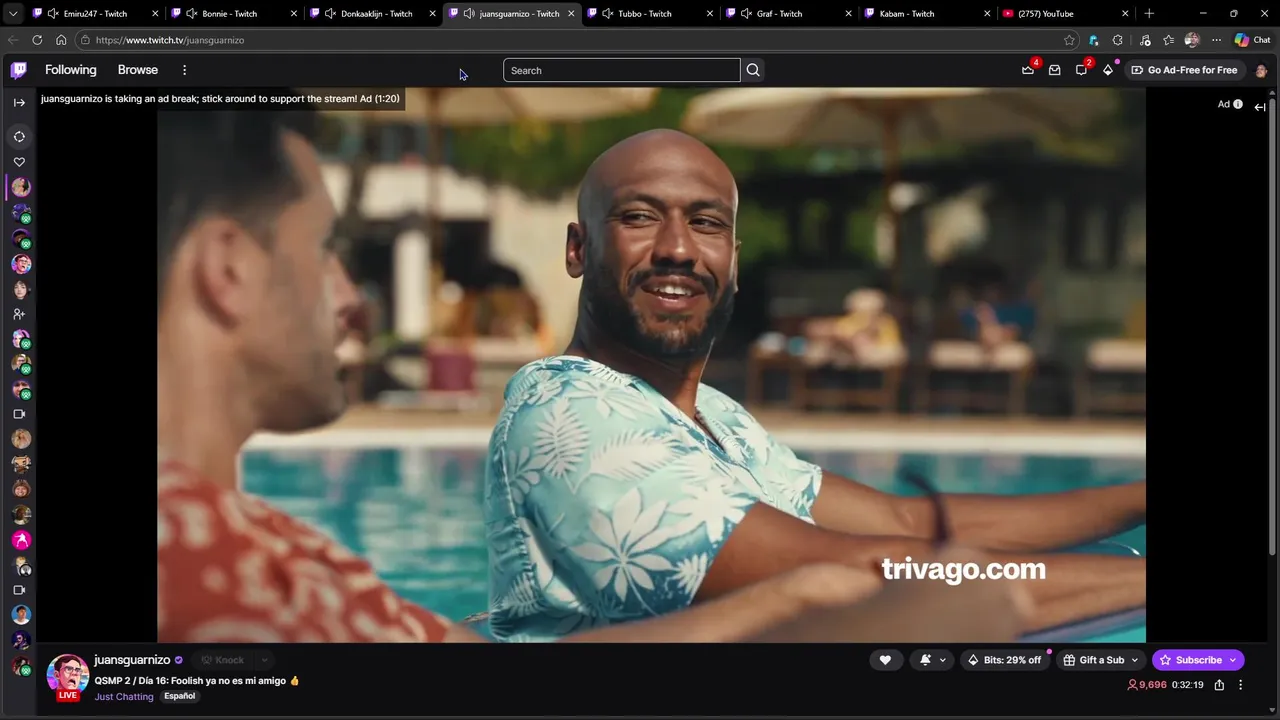This screenshot has width=1280, height=720.
Task: Go to Following page
Action: tap(71, 70)
